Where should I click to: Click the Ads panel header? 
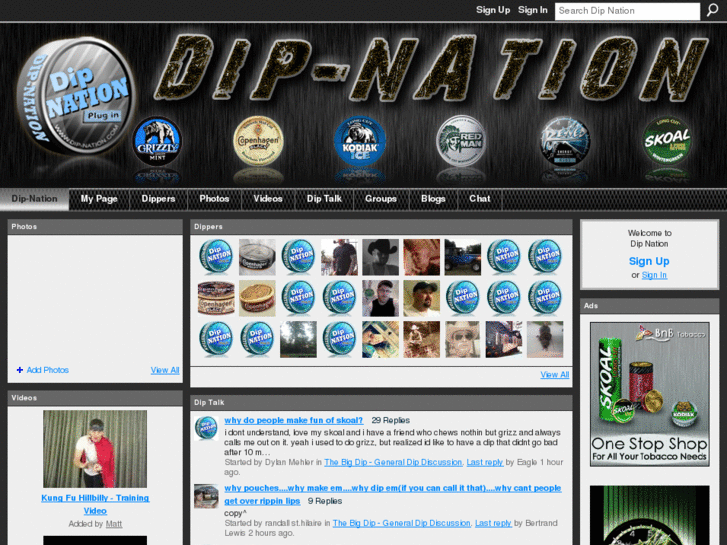(x=650, y=306)
